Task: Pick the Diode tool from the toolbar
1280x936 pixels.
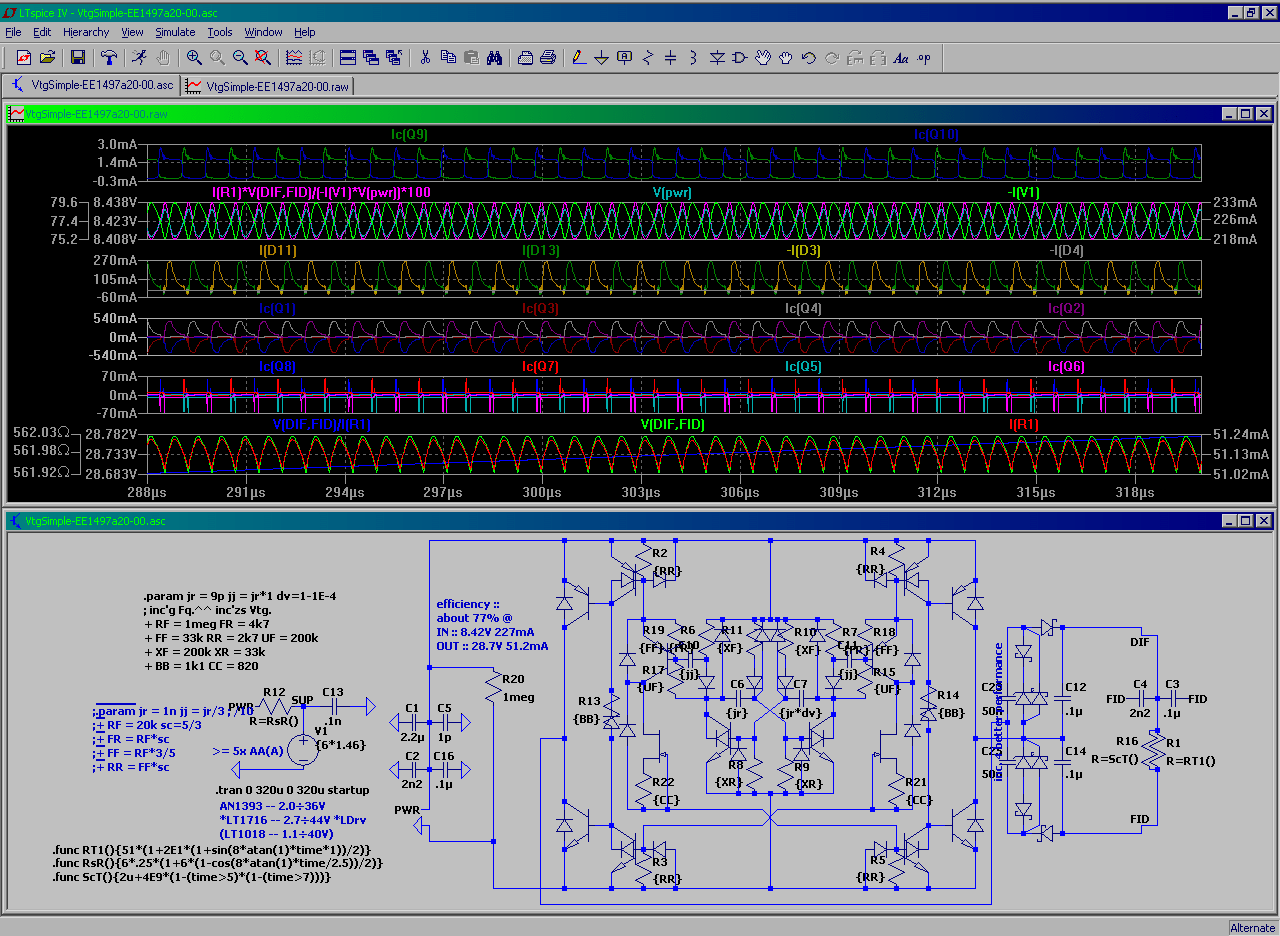Action: (717, 58)
